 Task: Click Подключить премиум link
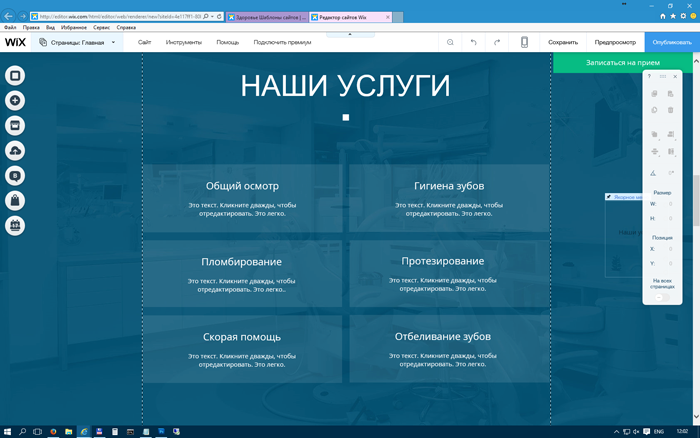coord(282,42)
